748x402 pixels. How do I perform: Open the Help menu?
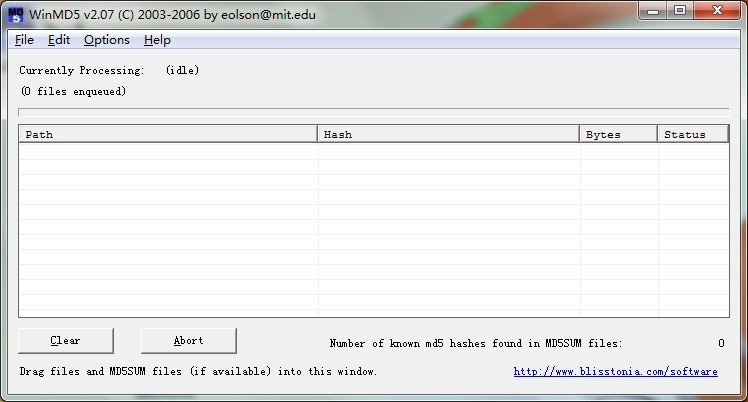(x=157, y=40)
